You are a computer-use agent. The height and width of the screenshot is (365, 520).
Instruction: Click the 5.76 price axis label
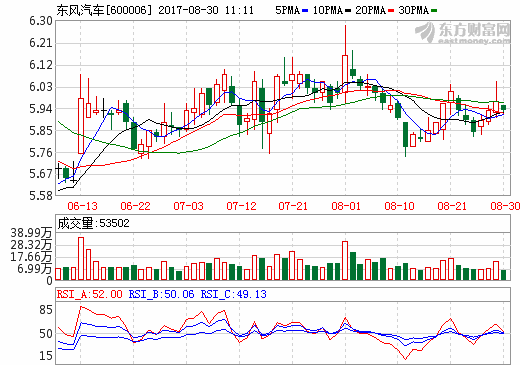point(41,153)
